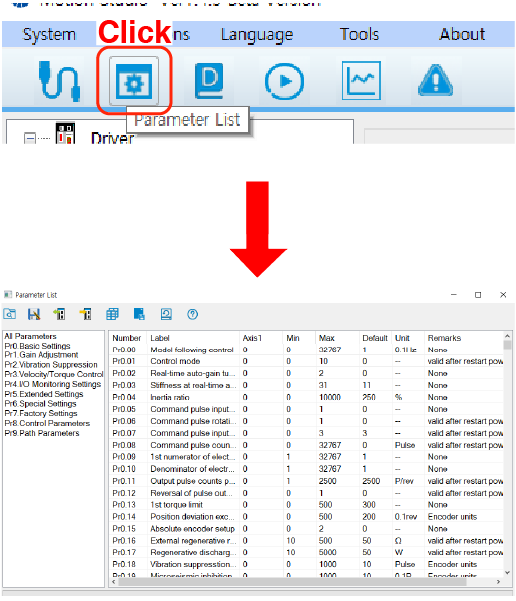Viewport: 516px width, 601px height.
Task: Click the circular play run icon
Action: pos(284,82)
